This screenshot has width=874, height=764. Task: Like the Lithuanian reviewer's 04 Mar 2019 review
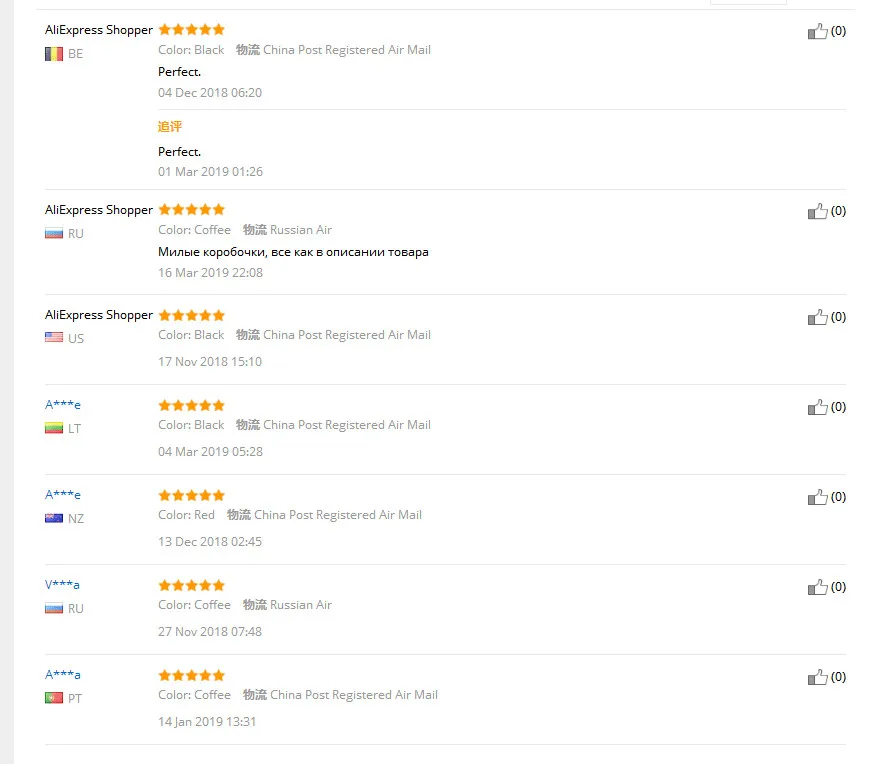tap(817, 407)
